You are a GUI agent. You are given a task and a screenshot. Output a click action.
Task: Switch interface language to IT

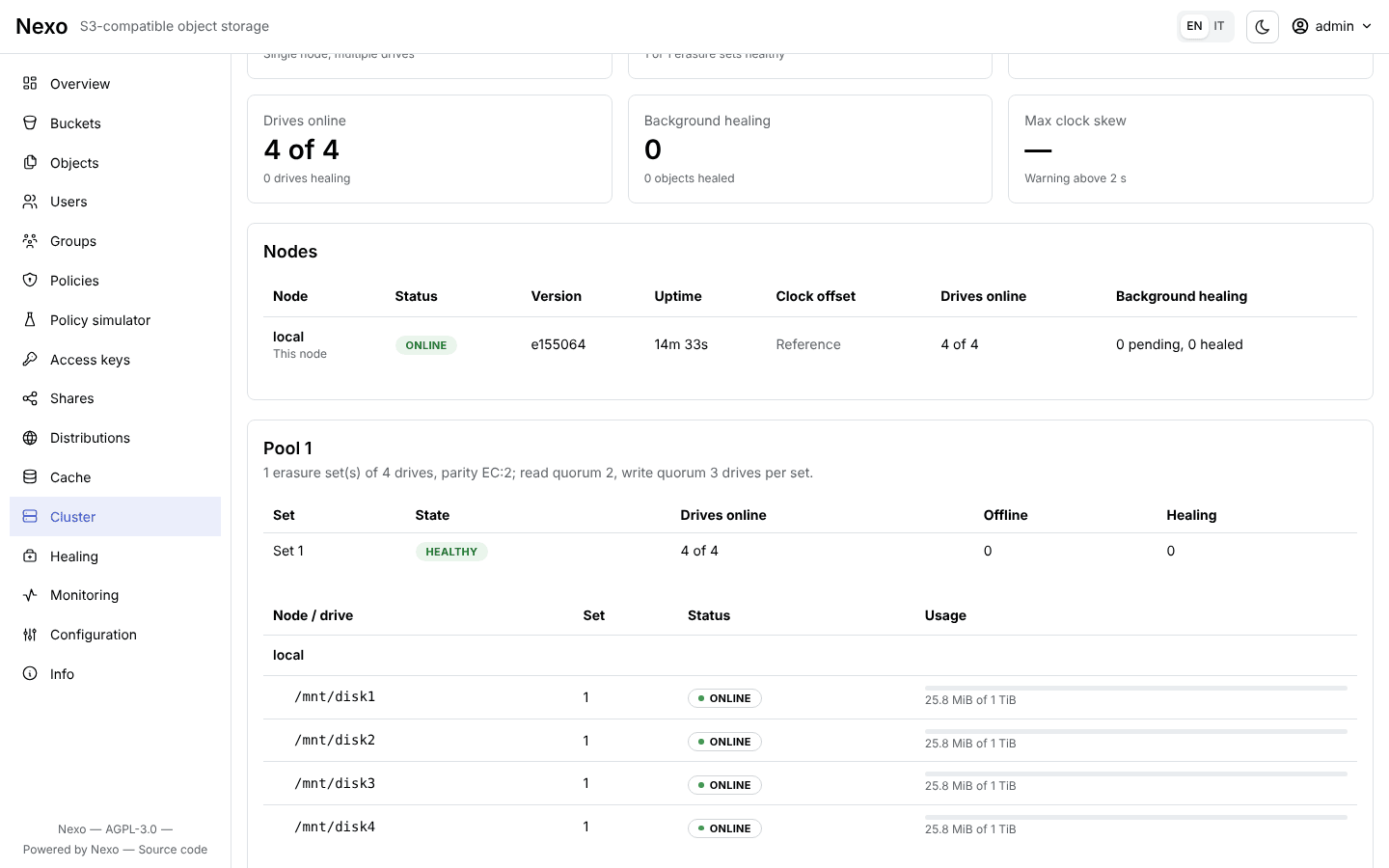[1219, 26]
